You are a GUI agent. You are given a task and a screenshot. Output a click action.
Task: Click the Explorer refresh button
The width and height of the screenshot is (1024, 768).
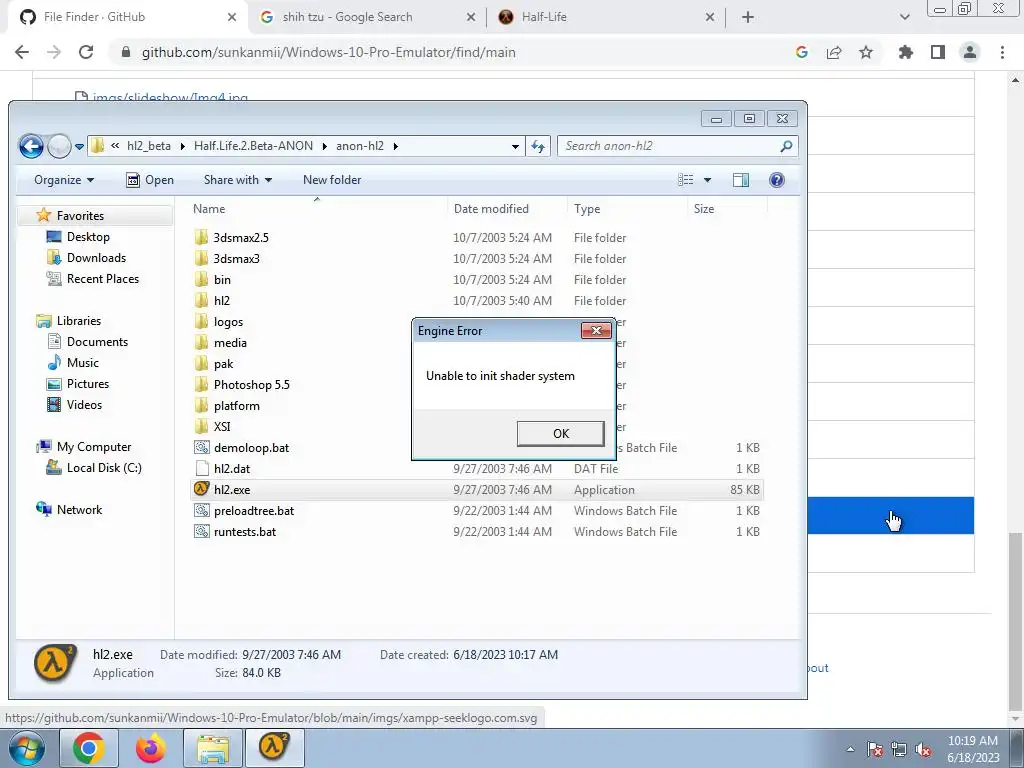tap(538, 146)
